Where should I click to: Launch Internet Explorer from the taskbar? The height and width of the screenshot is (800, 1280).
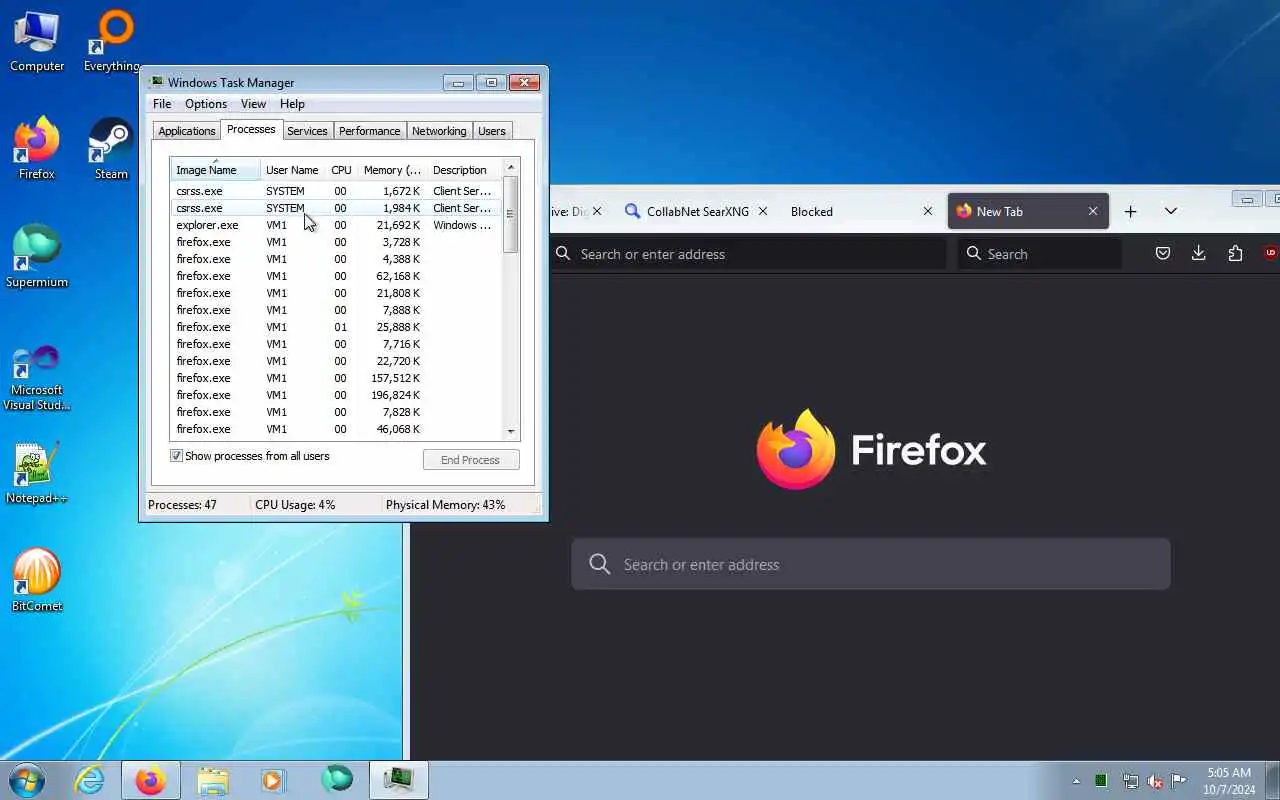[90, 780]
